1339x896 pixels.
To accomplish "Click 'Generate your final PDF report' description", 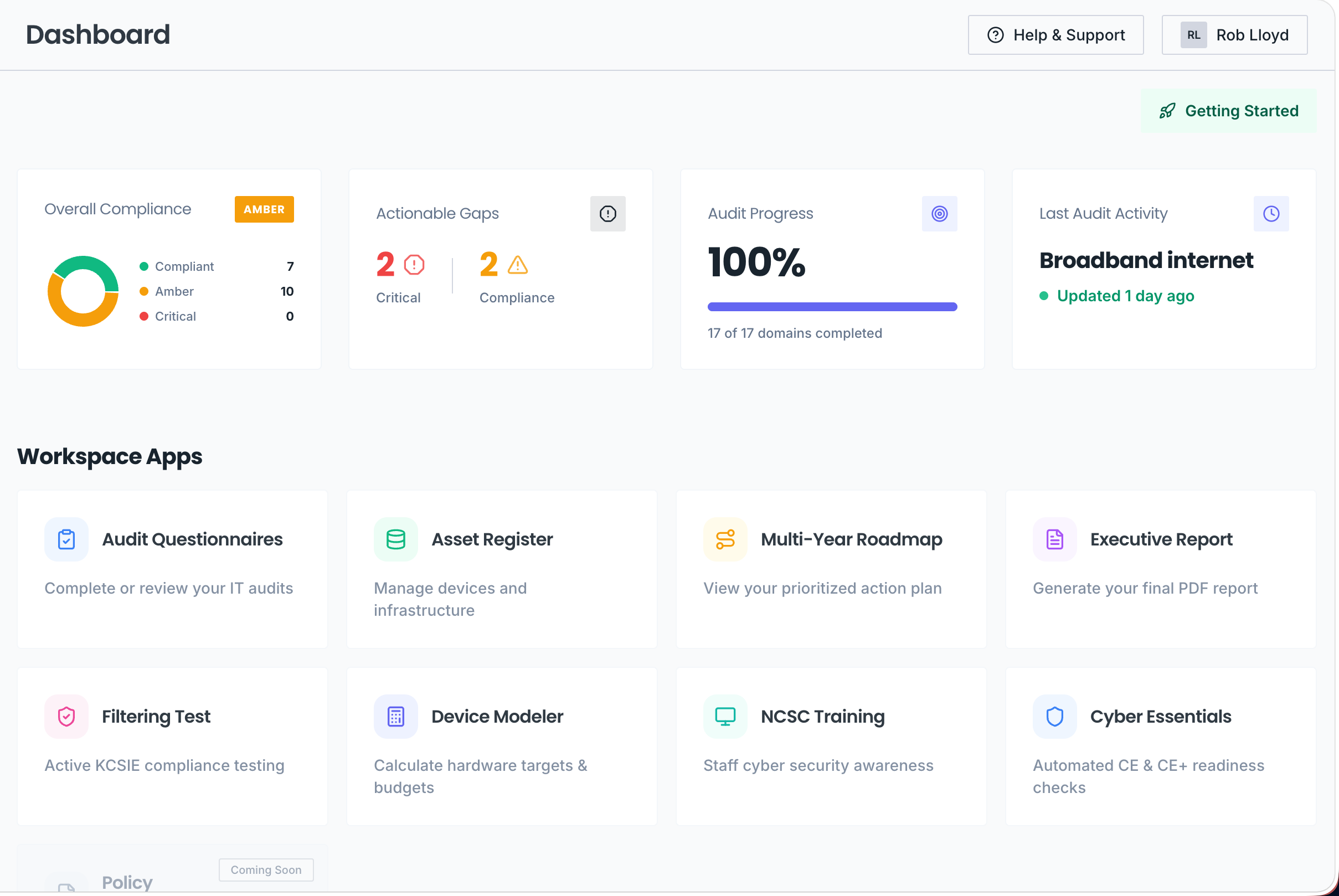I will pos(1145,588).
